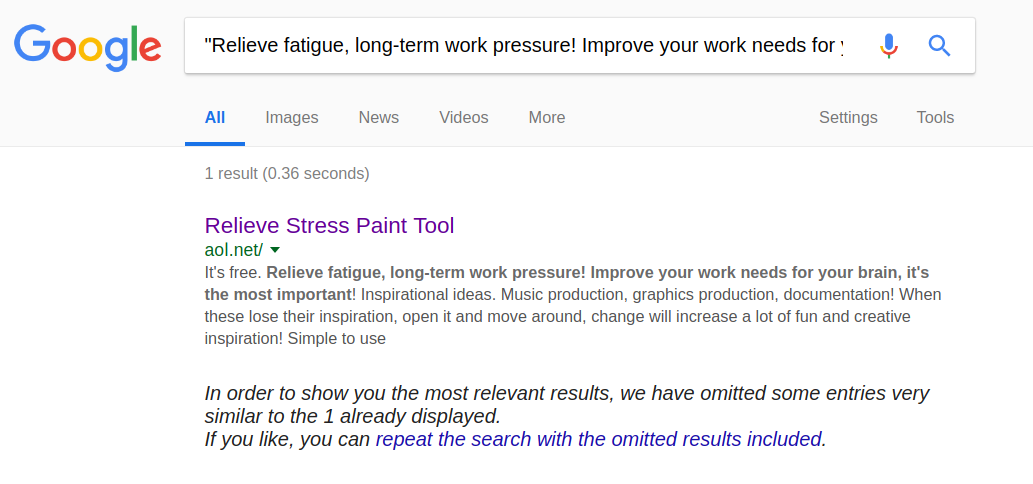Click the Google logo
This screenshot has height=484, width=1033.
click(x=88, y=47)
